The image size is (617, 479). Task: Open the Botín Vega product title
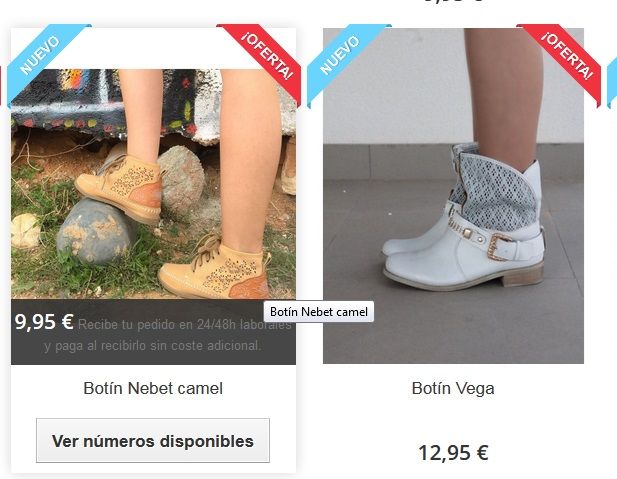pyautogui.click(x=453, y=388)
